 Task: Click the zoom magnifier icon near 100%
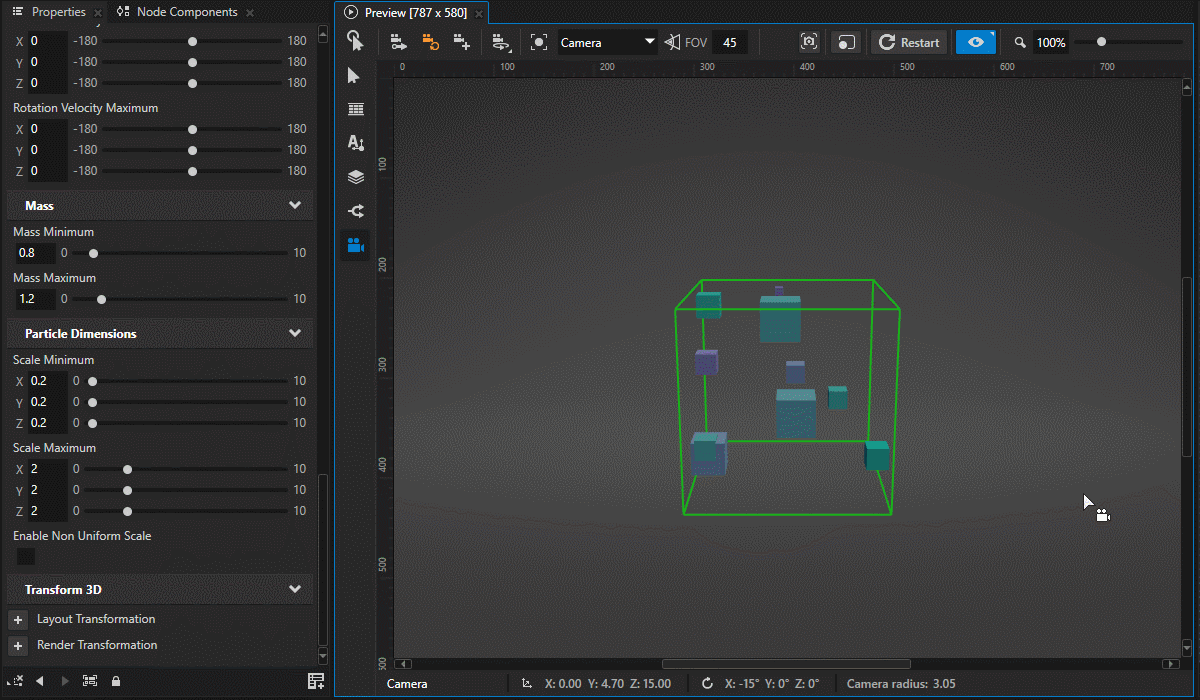tap(1020, 42)
